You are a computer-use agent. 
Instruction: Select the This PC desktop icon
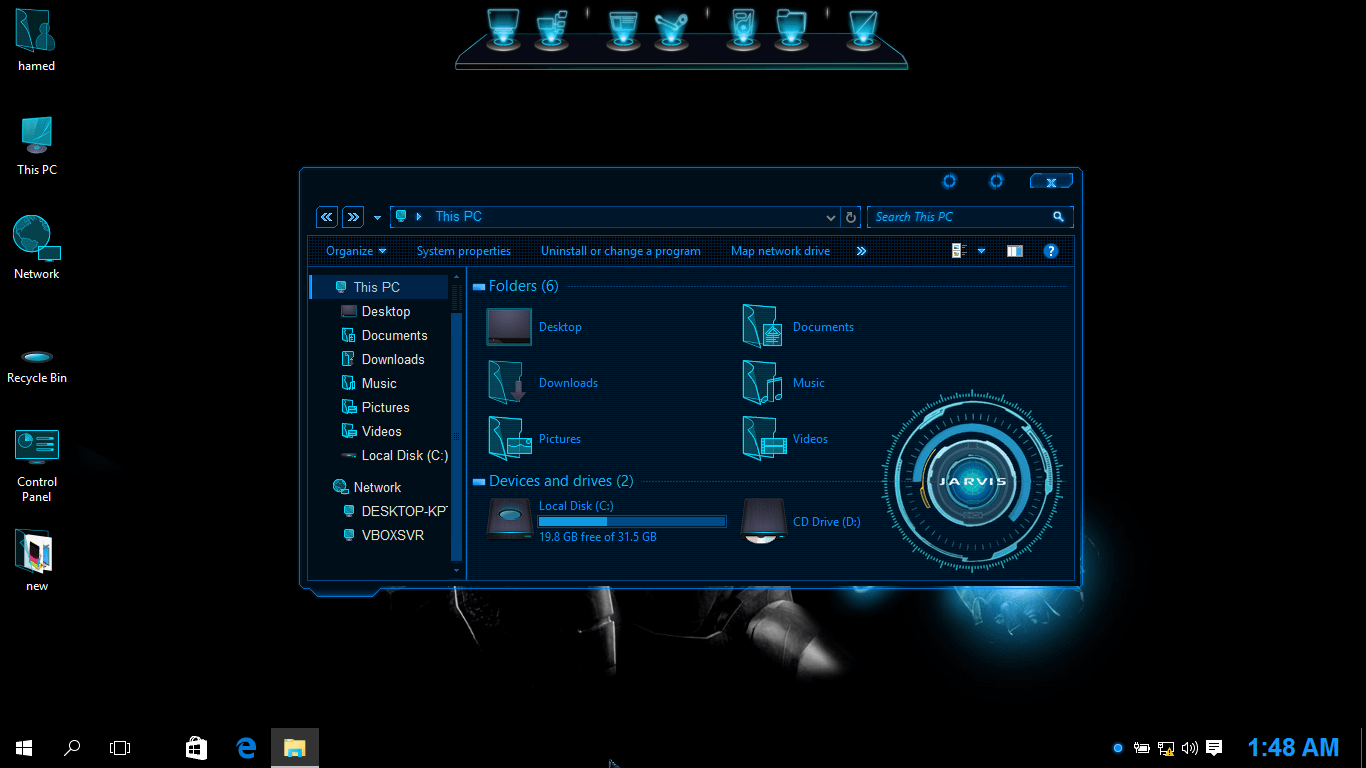pos(37,145)
